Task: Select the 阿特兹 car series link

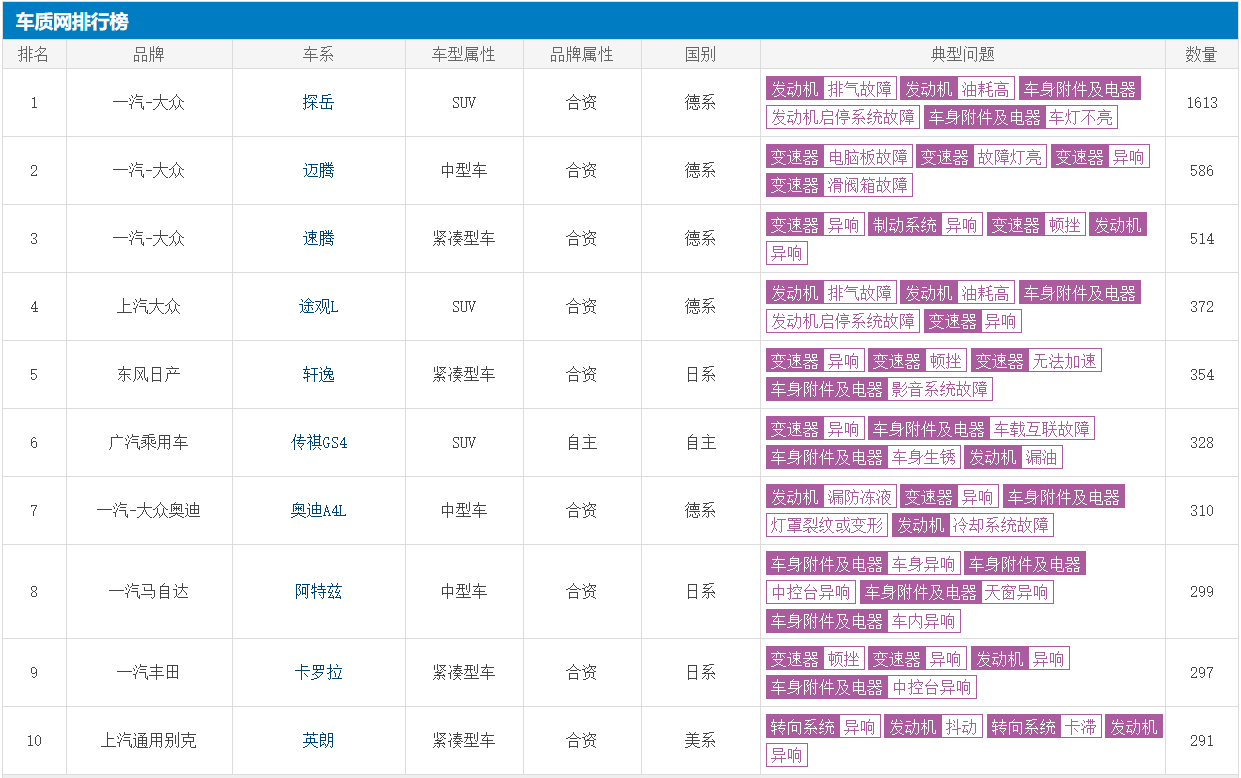Action: 318,591
